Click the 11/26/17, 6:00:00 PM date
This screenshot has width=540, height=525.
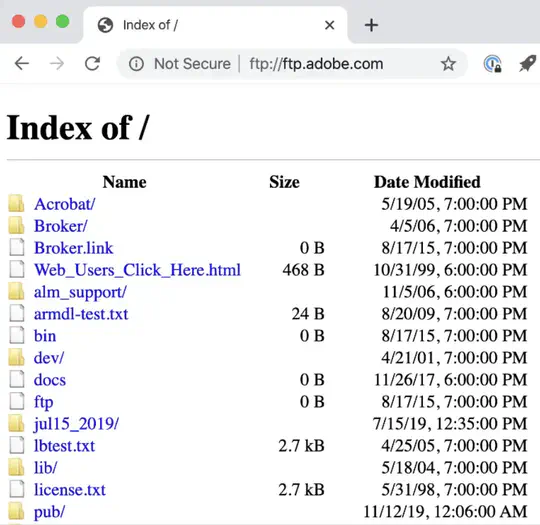[450, 380]
